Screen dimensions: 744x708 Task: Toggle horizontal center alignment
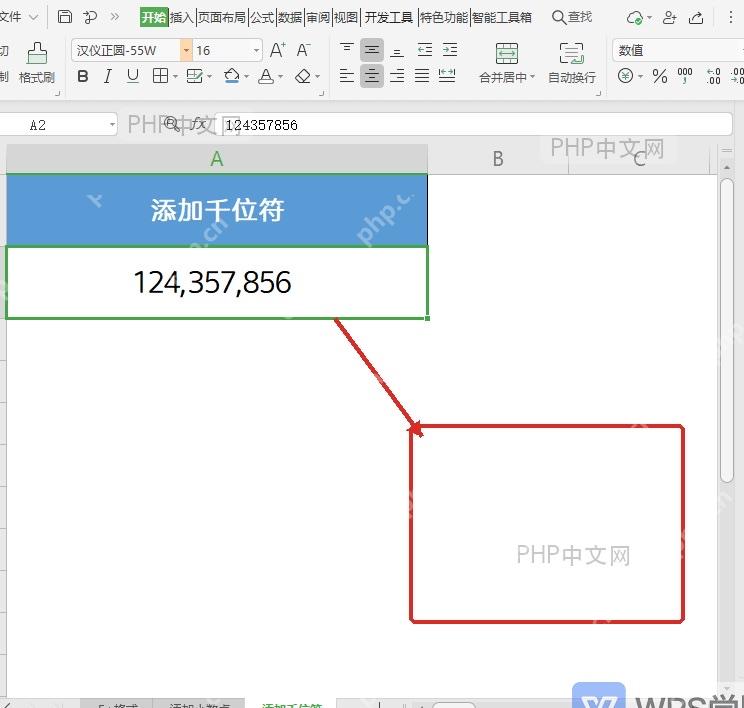tap(372, 76)
